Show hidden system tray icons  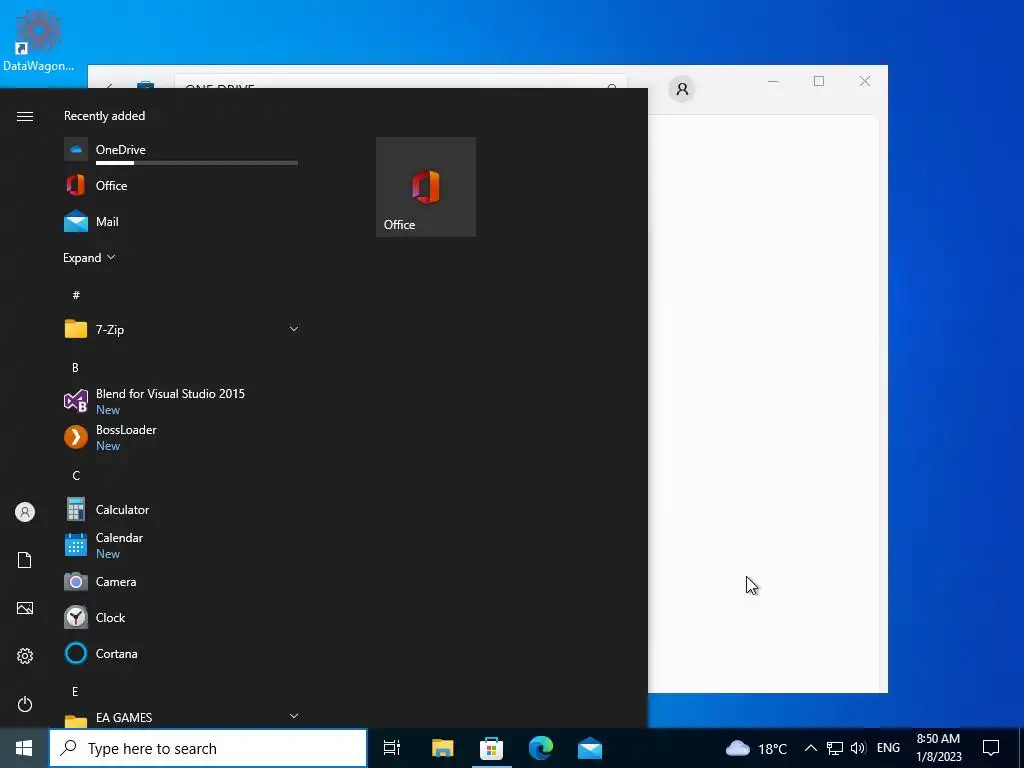(x=810, y=748)
